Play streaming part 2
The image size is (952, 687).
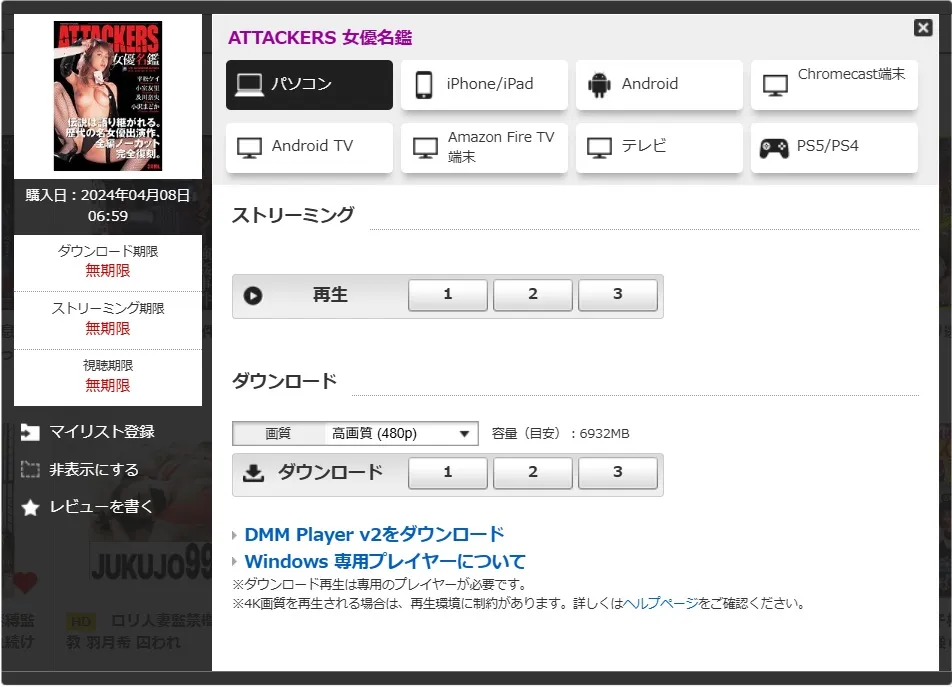click(532, 295)
